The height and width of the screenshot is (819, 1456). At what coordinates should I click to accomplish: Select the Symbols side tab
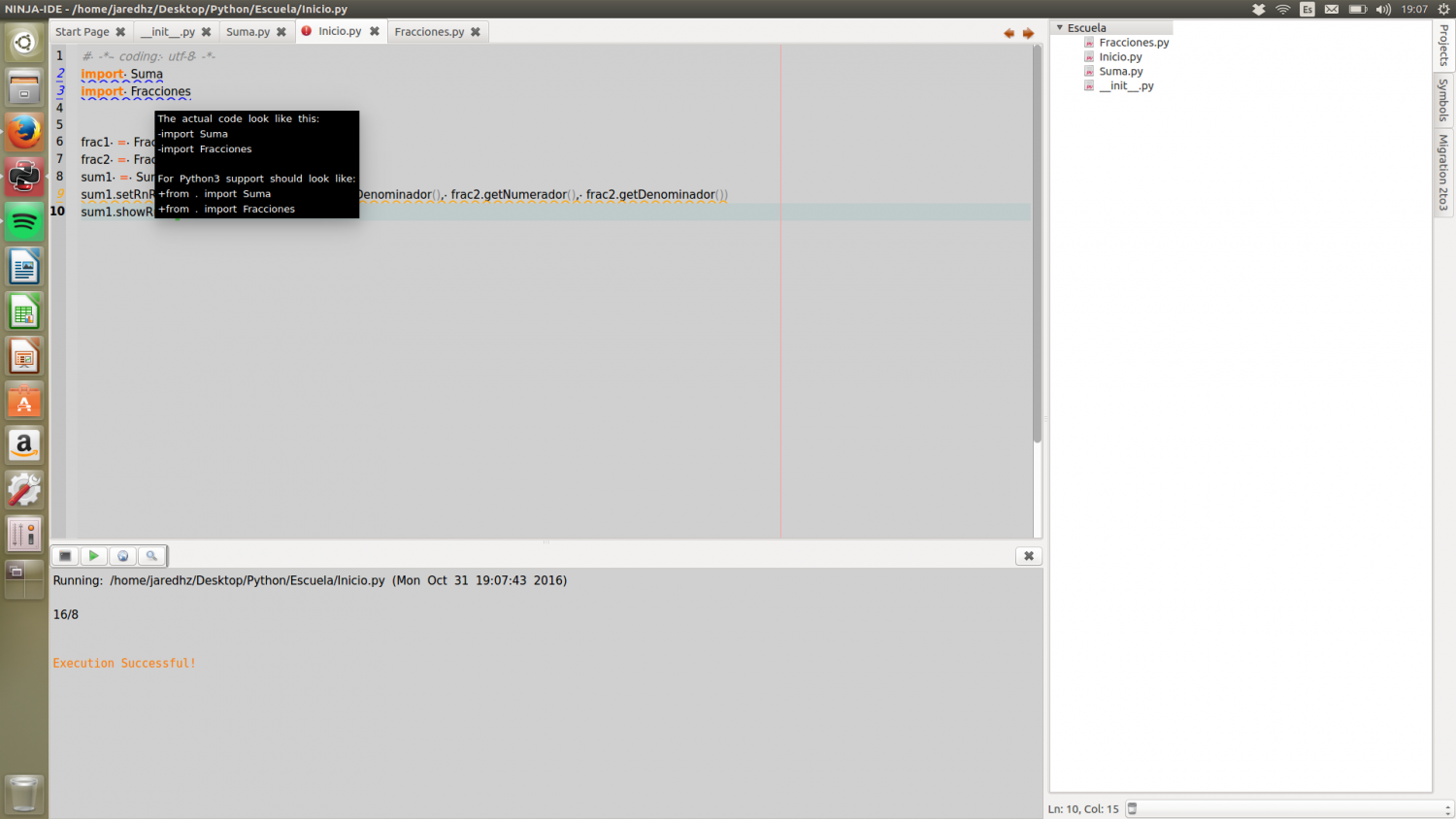pos(1443,100)
